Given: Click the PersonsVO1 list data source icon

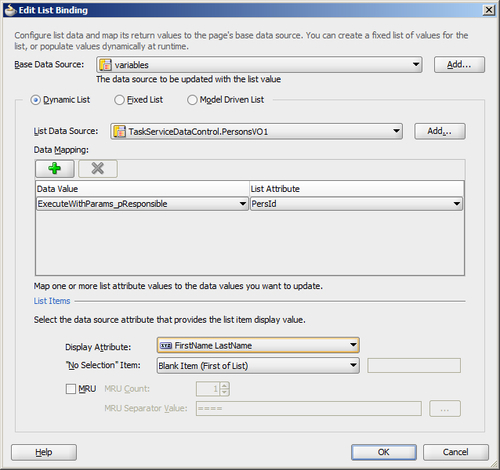Looking at the screenshot, I should click(x=120, y=131).
